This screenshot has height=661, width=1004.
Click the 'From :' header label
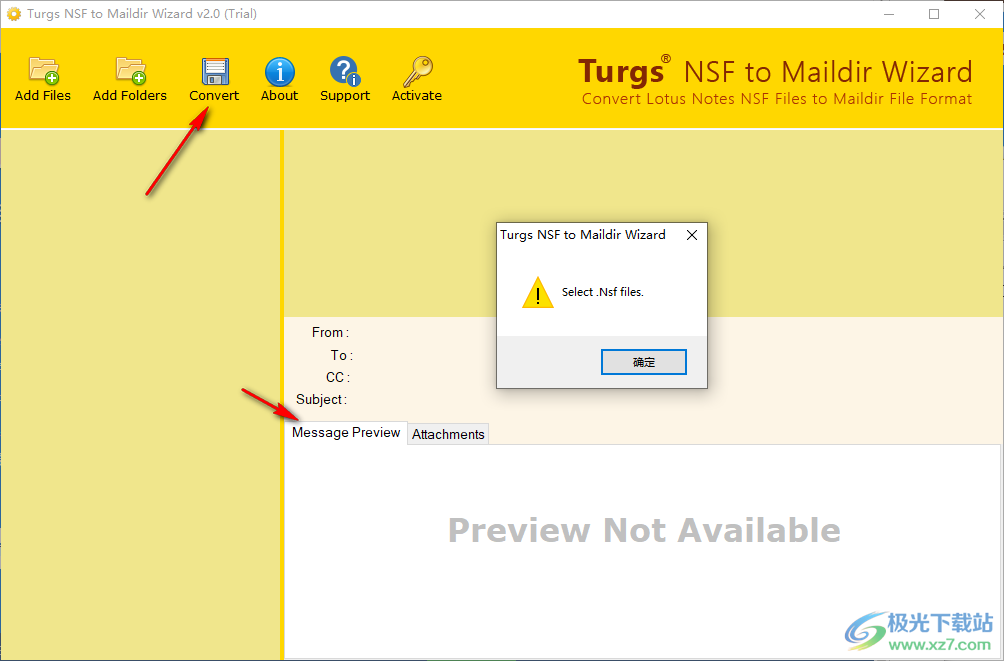tap(330, 332)
